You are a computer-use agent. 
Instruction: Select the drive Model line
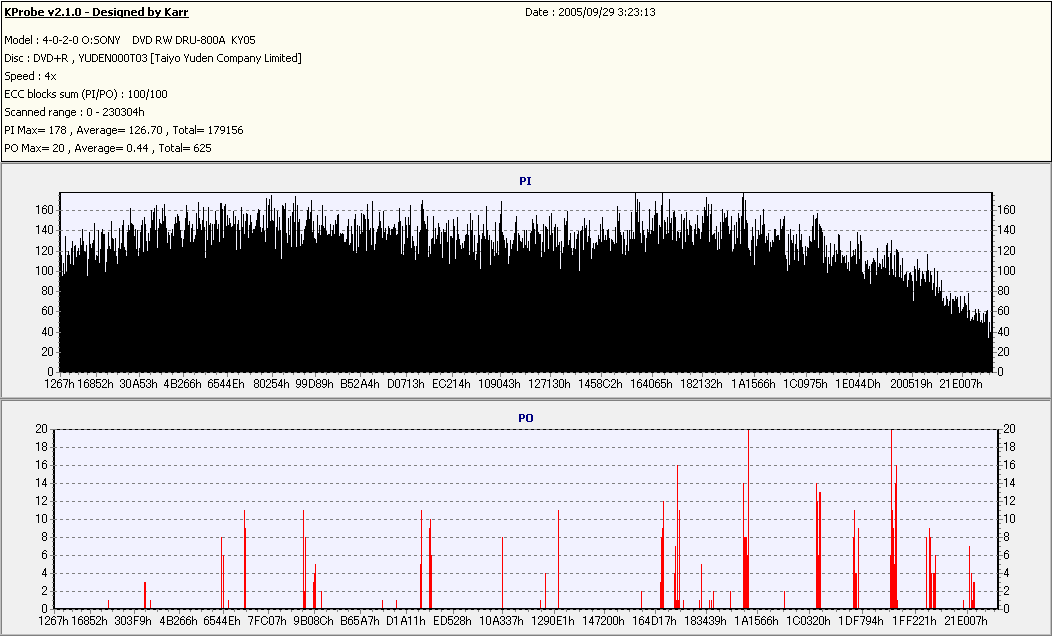tap(130, 40)
